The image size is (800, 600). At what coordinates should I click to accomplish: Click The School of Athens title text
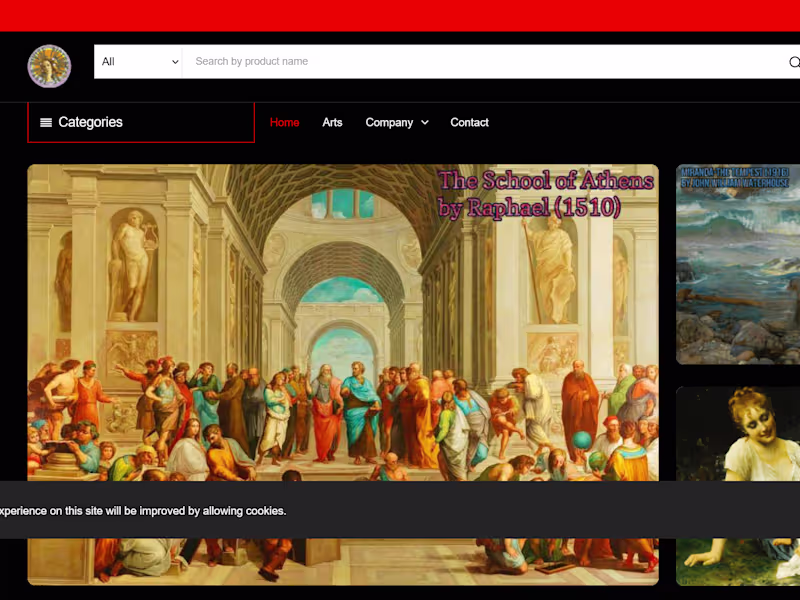(x=545, y=194)
